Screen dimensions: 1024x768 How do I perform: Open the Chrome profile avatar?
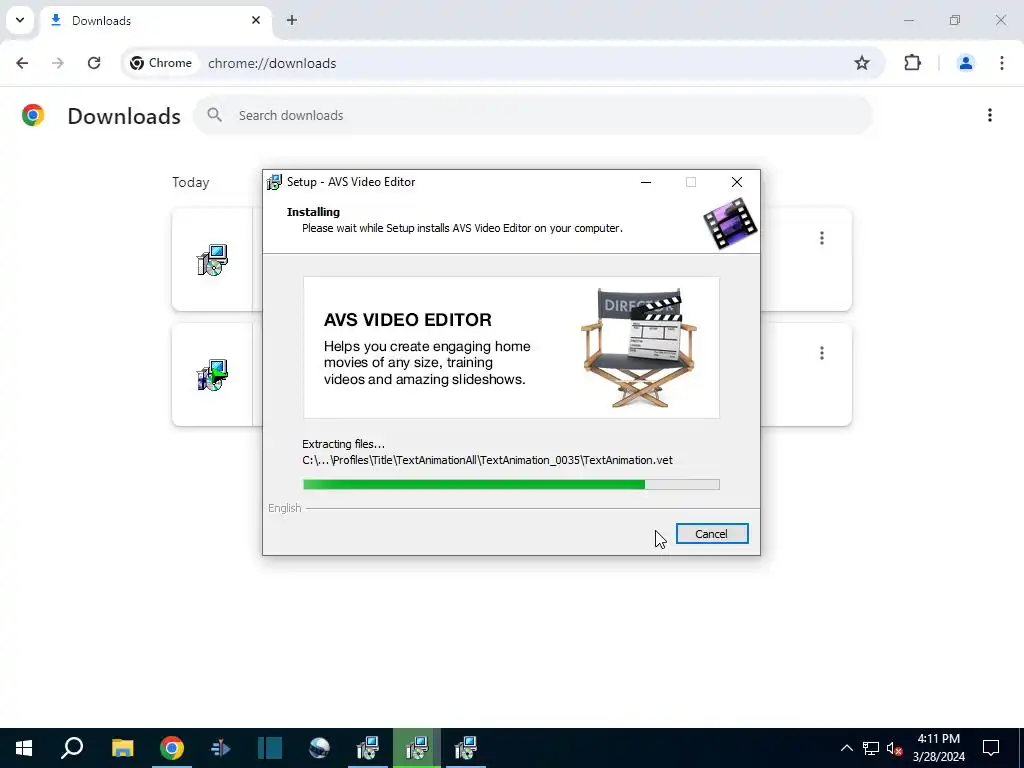tap(966, 63)
